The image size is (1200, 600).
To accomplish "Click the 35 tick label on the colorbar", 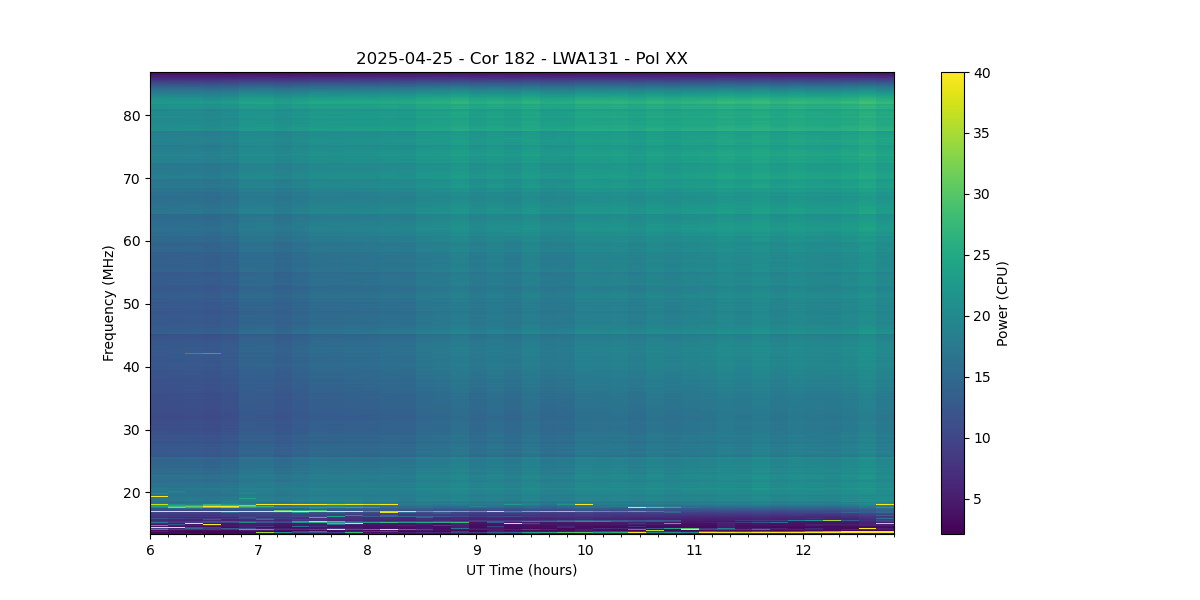I will pos(981,133).
